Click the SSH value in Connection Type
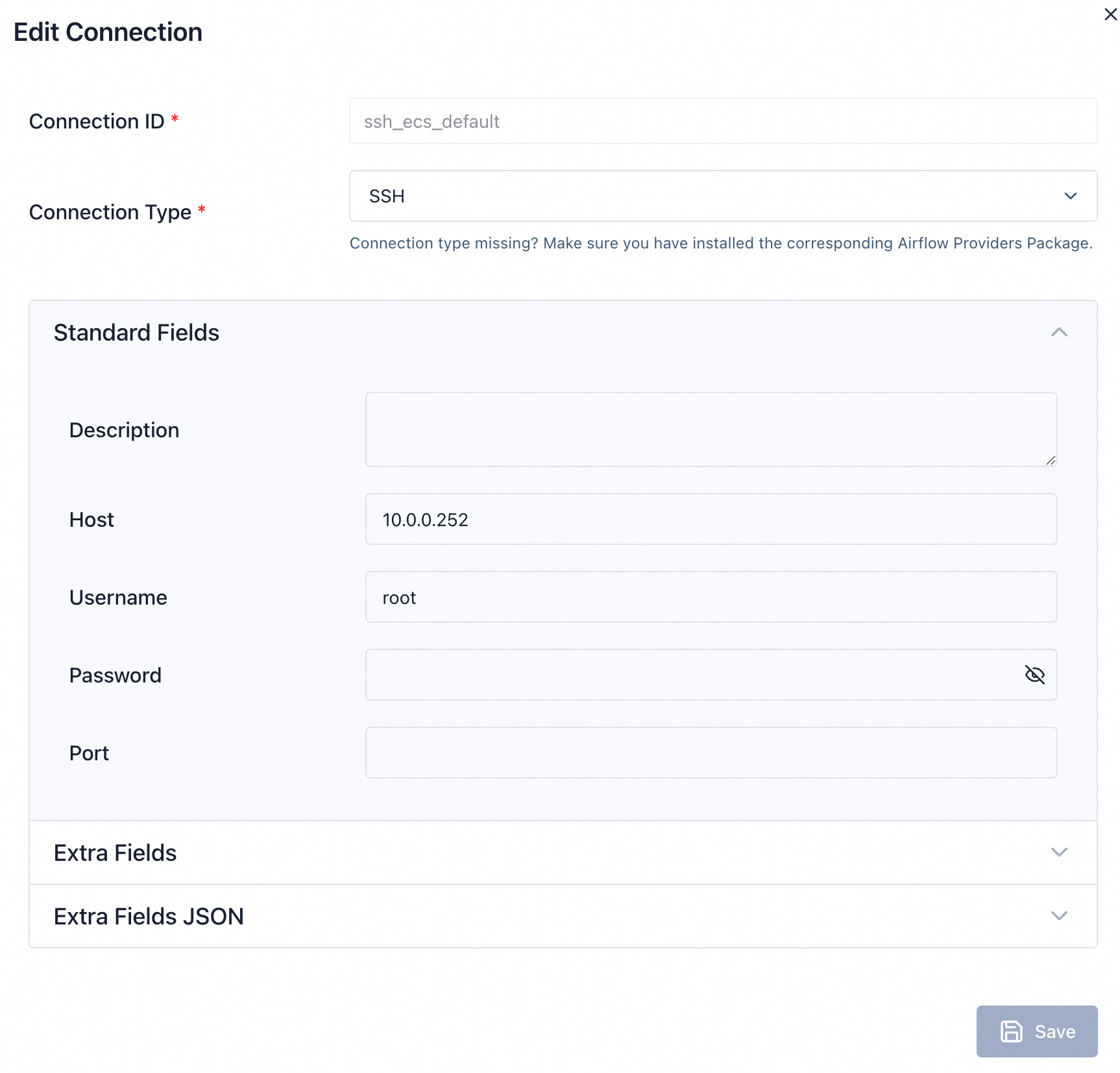Screen dimensions: 1120x1073 pos(387,196)
